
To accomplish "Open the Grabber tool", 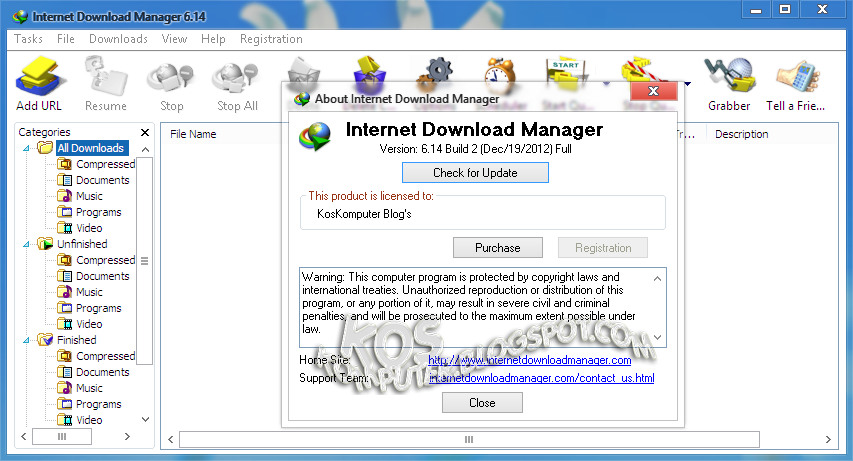I will click(729, 76).
